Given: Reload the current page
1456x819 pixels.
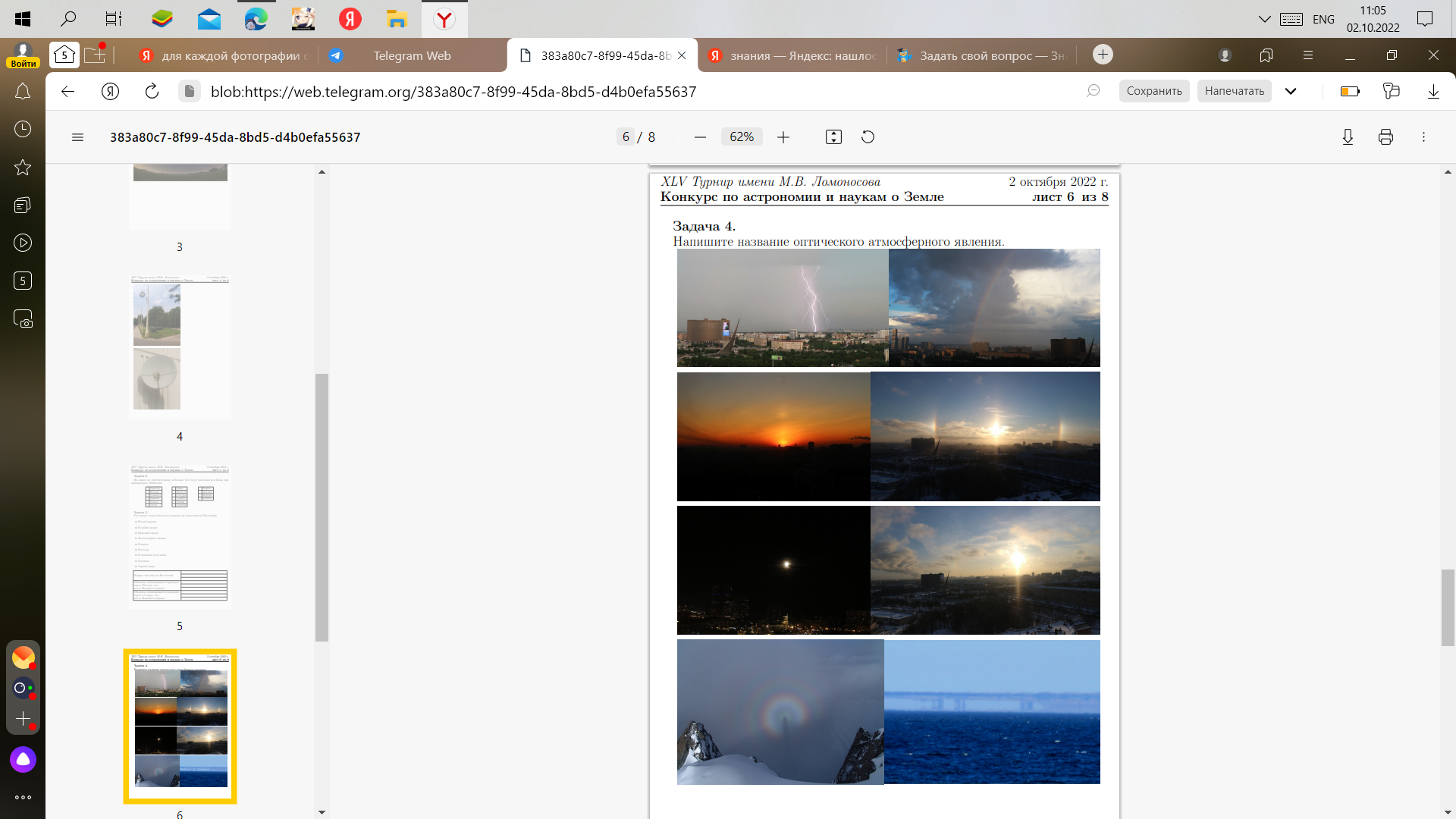Looking at the screenshot, I should coord(152,92).
